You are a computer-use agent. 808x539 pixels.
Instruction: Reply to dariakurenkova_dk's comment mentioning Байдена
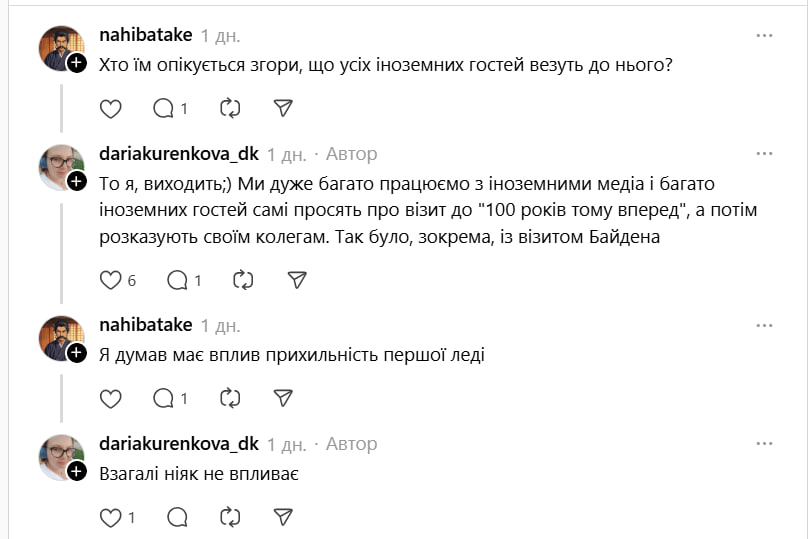click(x=177, y=280)
